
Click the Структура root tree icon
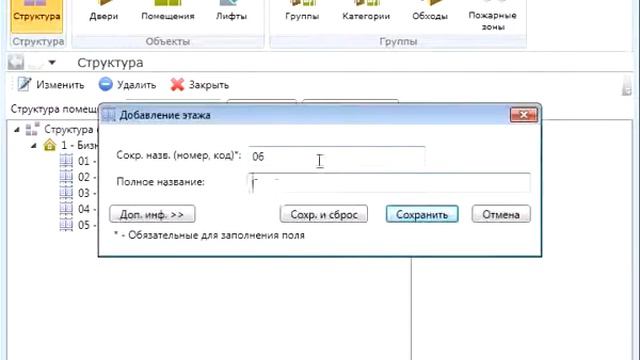tap(32, 129)
